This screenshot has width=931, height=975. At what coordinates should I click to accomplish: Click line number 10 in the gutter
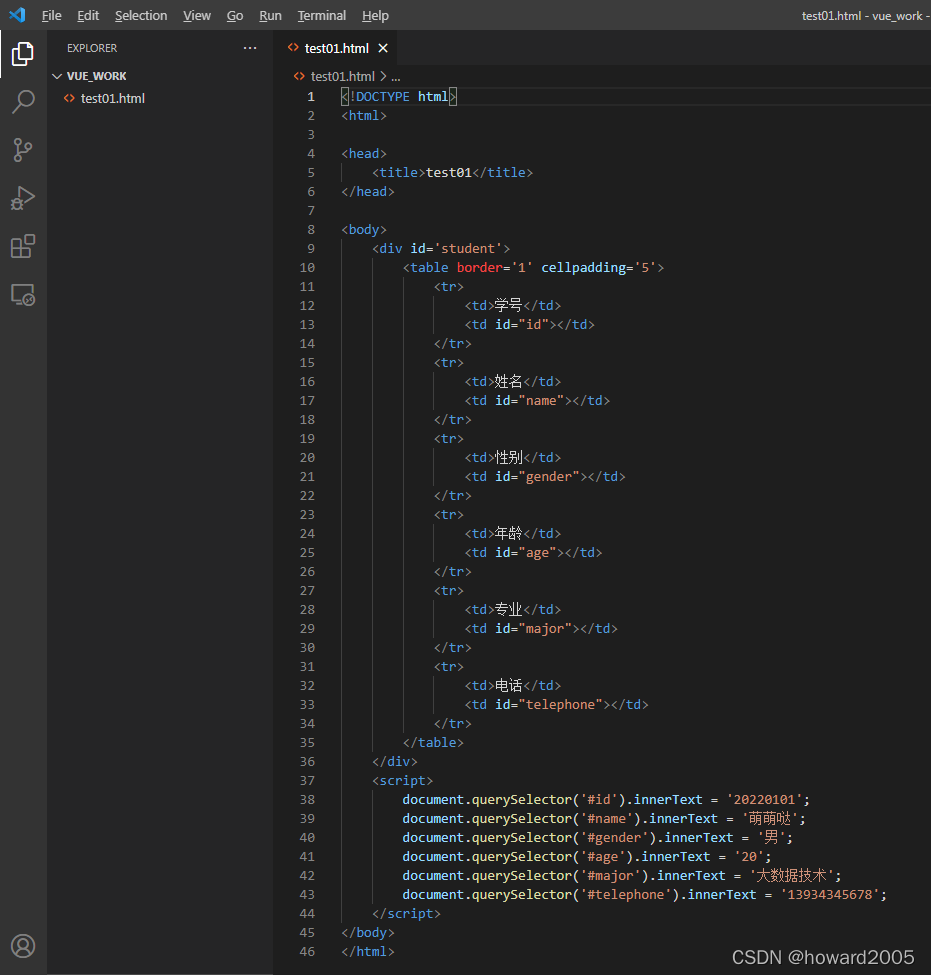pyautogui.click(x=307, y=267)
